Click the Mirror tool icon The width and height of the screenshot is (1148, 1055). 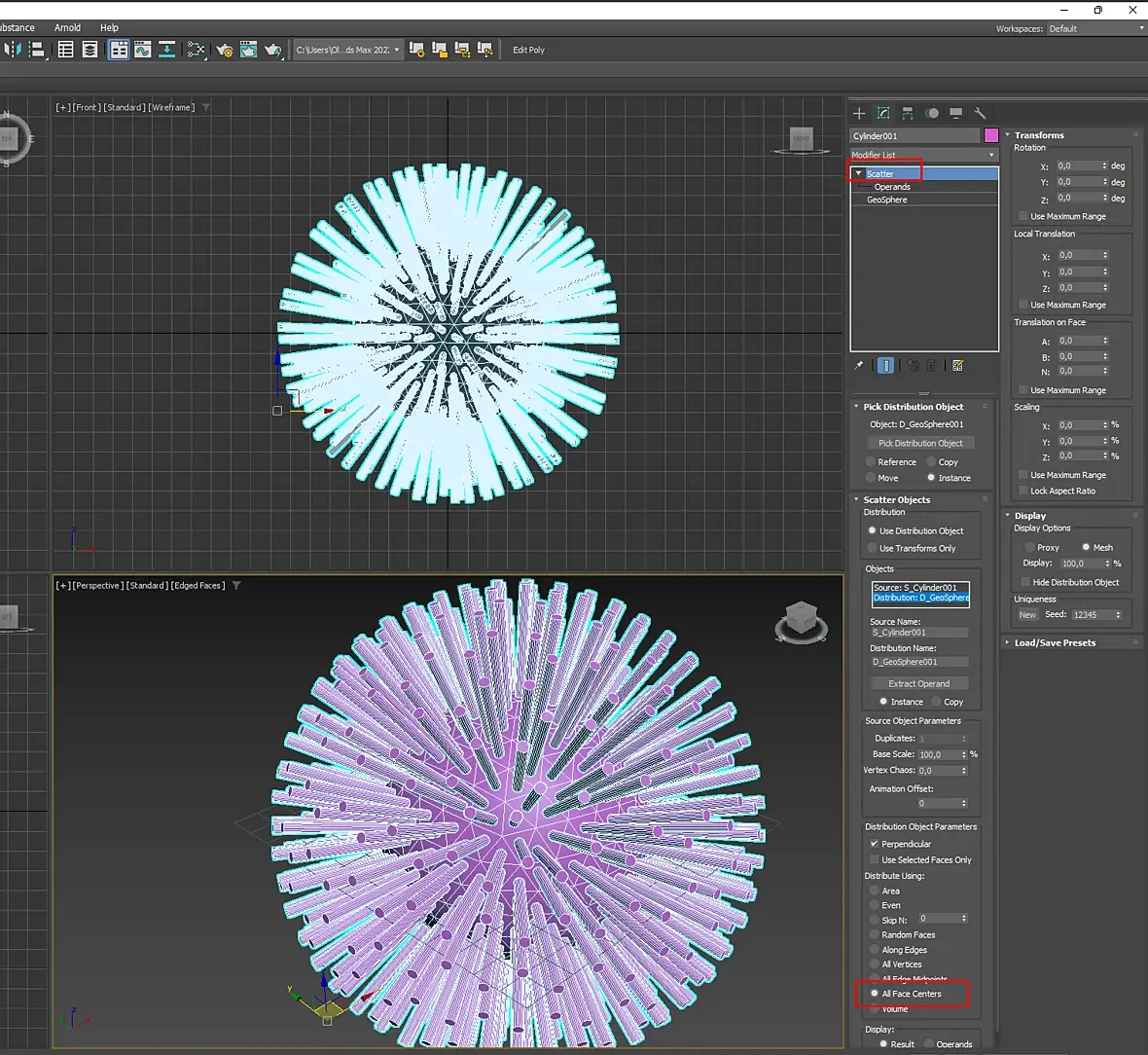click(x=14, y=50)
